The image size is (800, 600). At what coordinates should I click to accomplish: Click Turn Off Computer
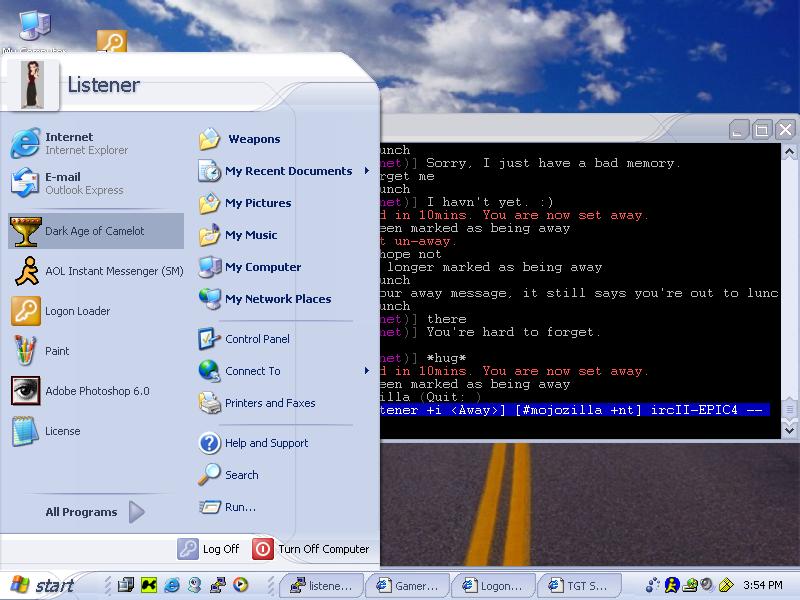(311, 549)
